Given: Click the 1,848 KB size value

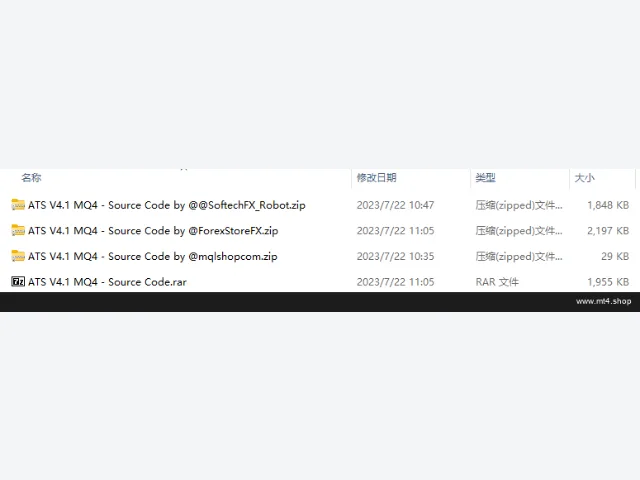Looking at the screenshot, I should click(x=608, y=205).
